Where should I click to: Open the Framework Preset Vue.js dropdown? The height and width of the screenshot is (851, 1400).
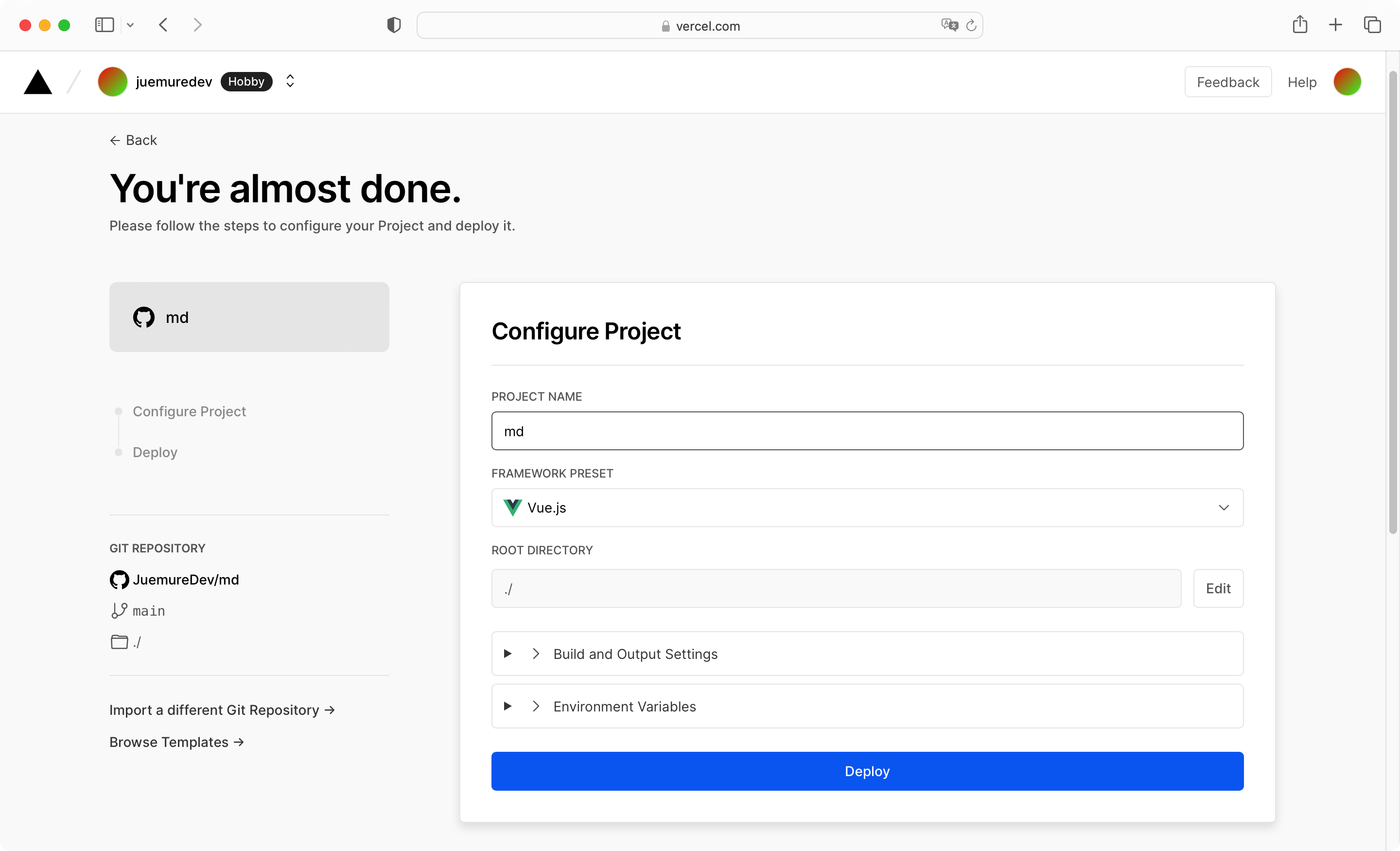(x=867, y=507)
